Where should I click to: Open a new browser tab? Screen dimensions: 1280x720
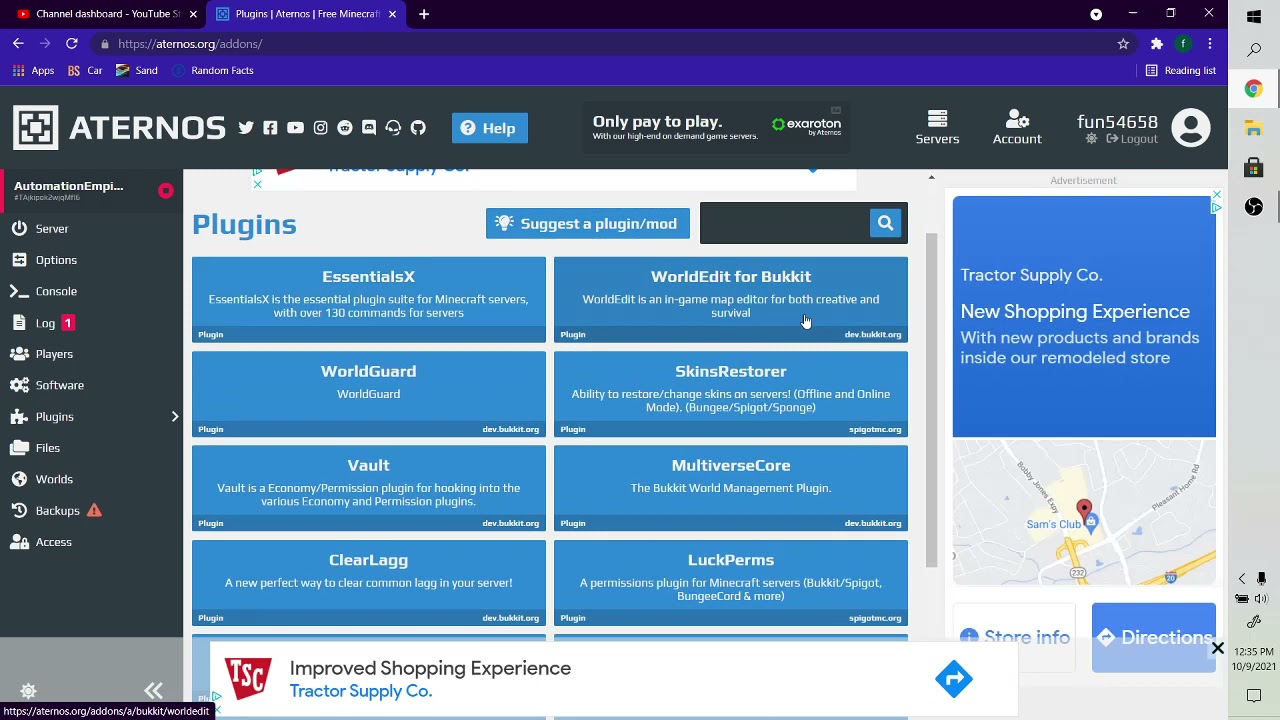(x=424, y=14)
